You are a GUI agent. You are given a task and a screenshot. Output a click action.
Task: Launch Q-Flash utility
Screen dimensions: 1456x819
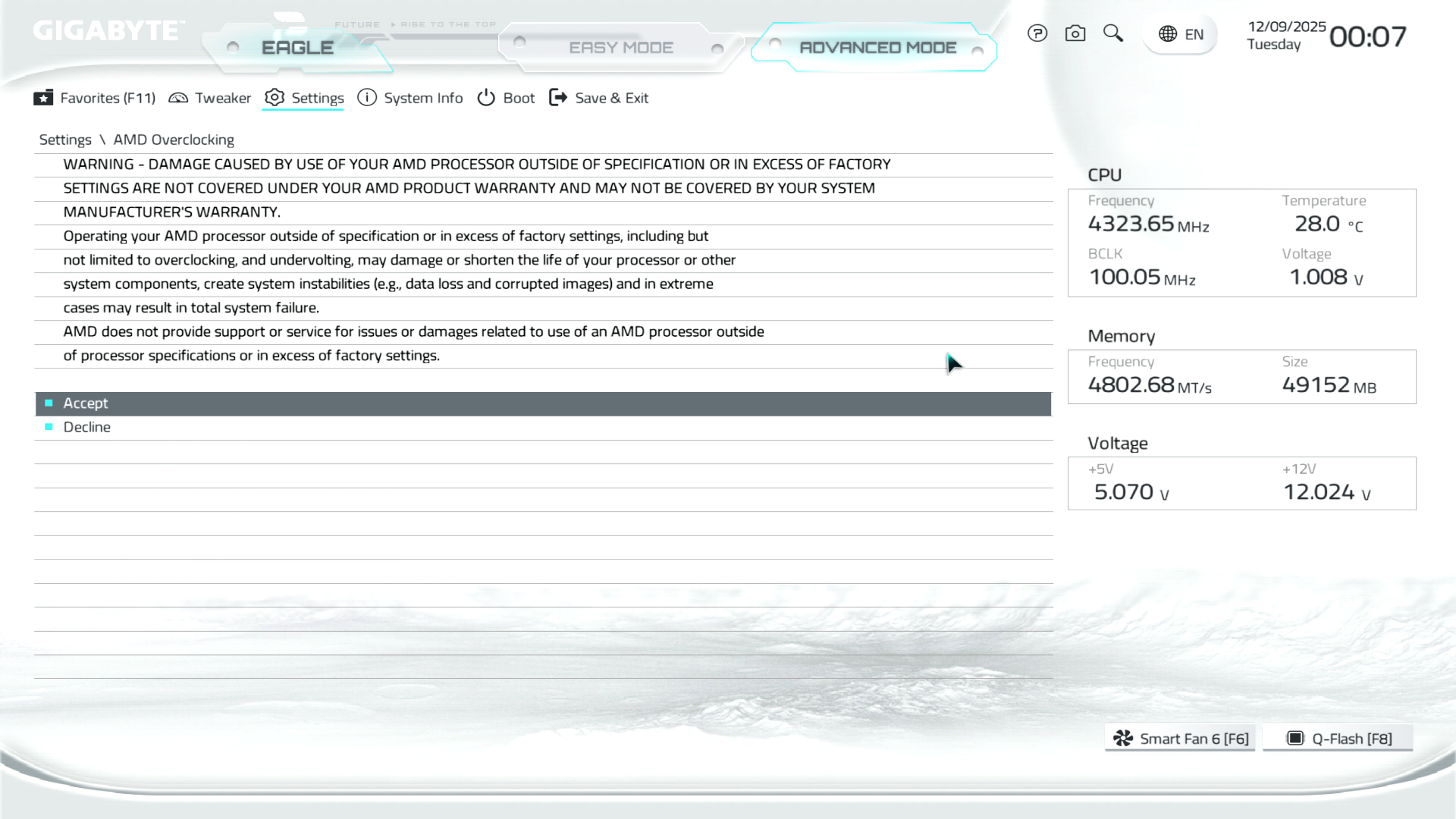pos(1338,739)
